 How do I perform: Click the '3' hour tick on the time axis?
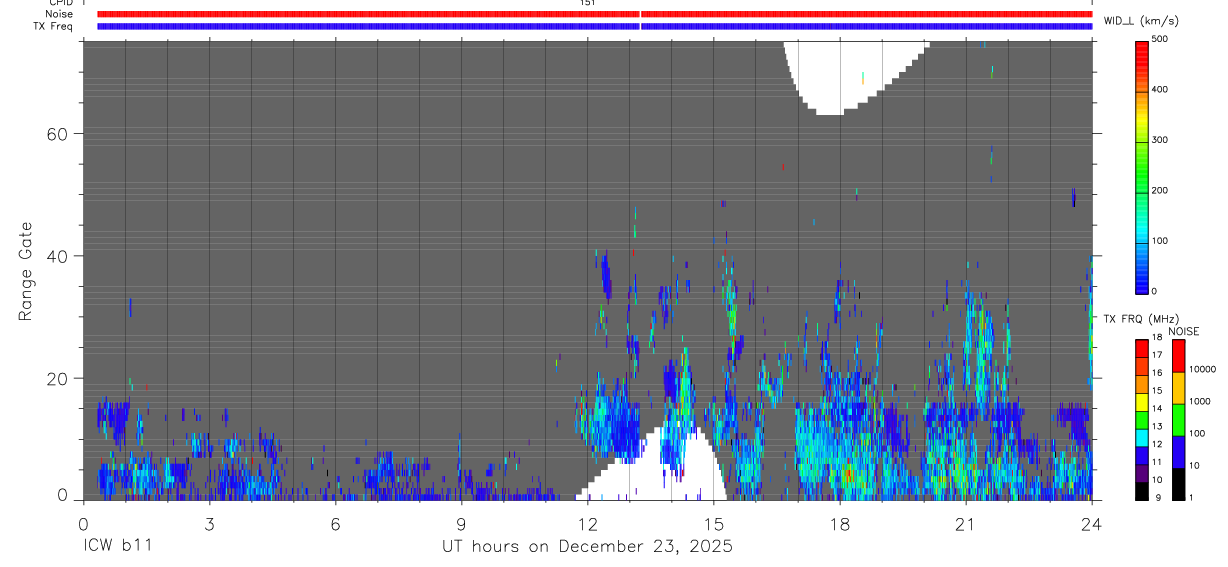pyautogui.click(x=209, y=523)
